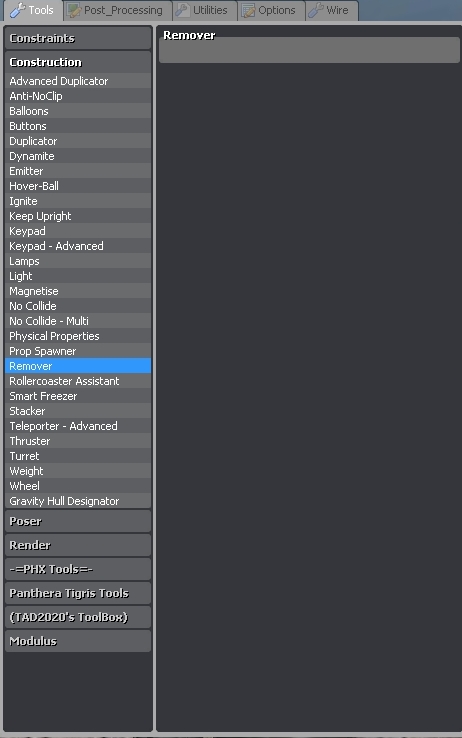Viewport: 462px width, 738px height.
Task: Click the wrench icon on Tools tab
Action: point(17,10)
